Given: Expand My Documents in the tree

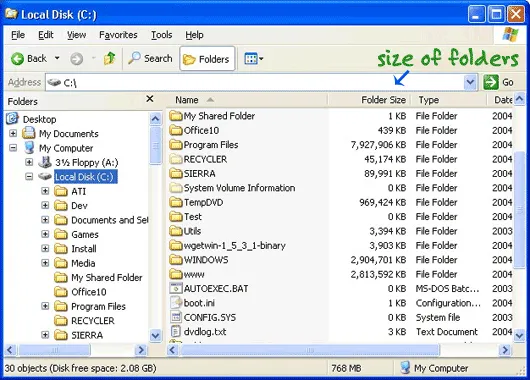Looking at the screenshot, I should click(x=13, y=133).
